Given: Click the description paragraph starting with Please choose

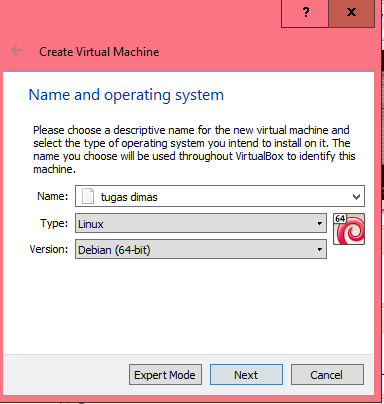Looking at the screenshot, I should coord(194,149).
